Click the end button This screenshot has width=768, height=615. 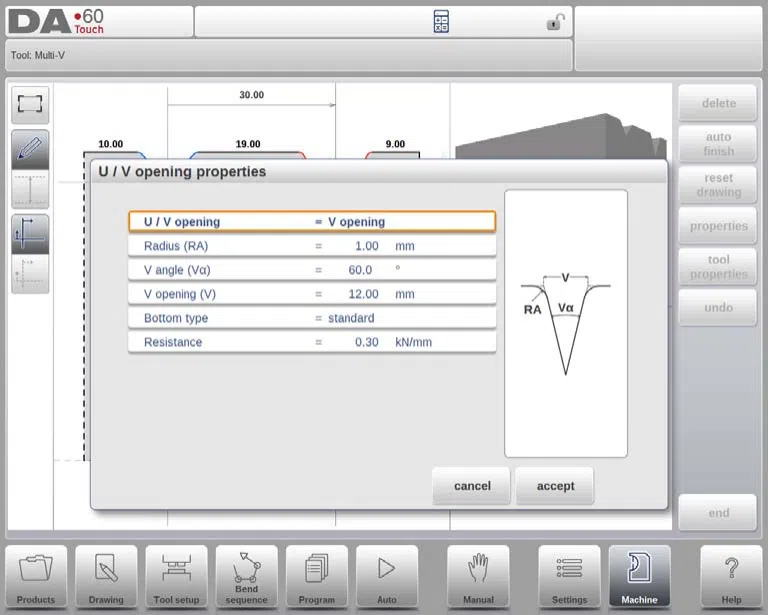pyautogui.click(x=718, y=513)
